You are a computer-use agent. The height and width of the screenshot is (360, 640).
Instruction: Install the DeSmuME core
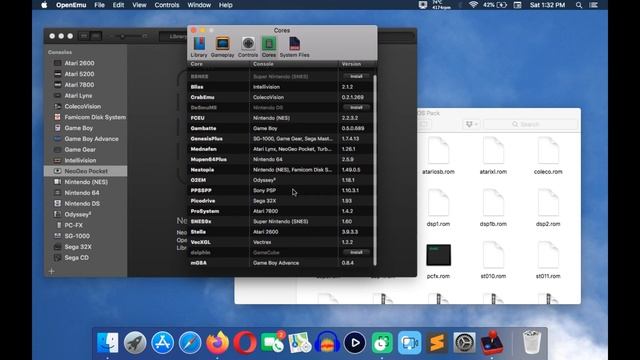pos(356,107)
